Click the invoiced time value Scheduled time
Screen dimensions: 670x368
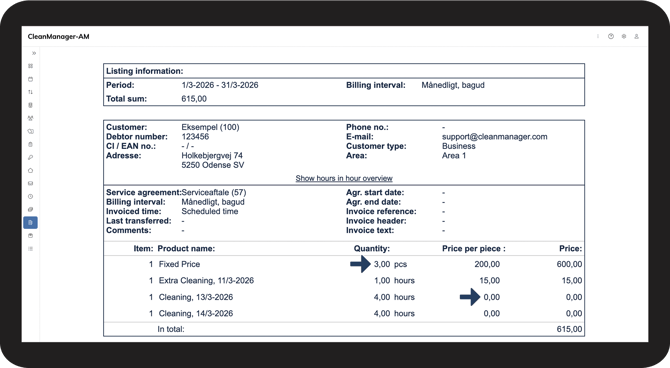[x=210, y=211]
